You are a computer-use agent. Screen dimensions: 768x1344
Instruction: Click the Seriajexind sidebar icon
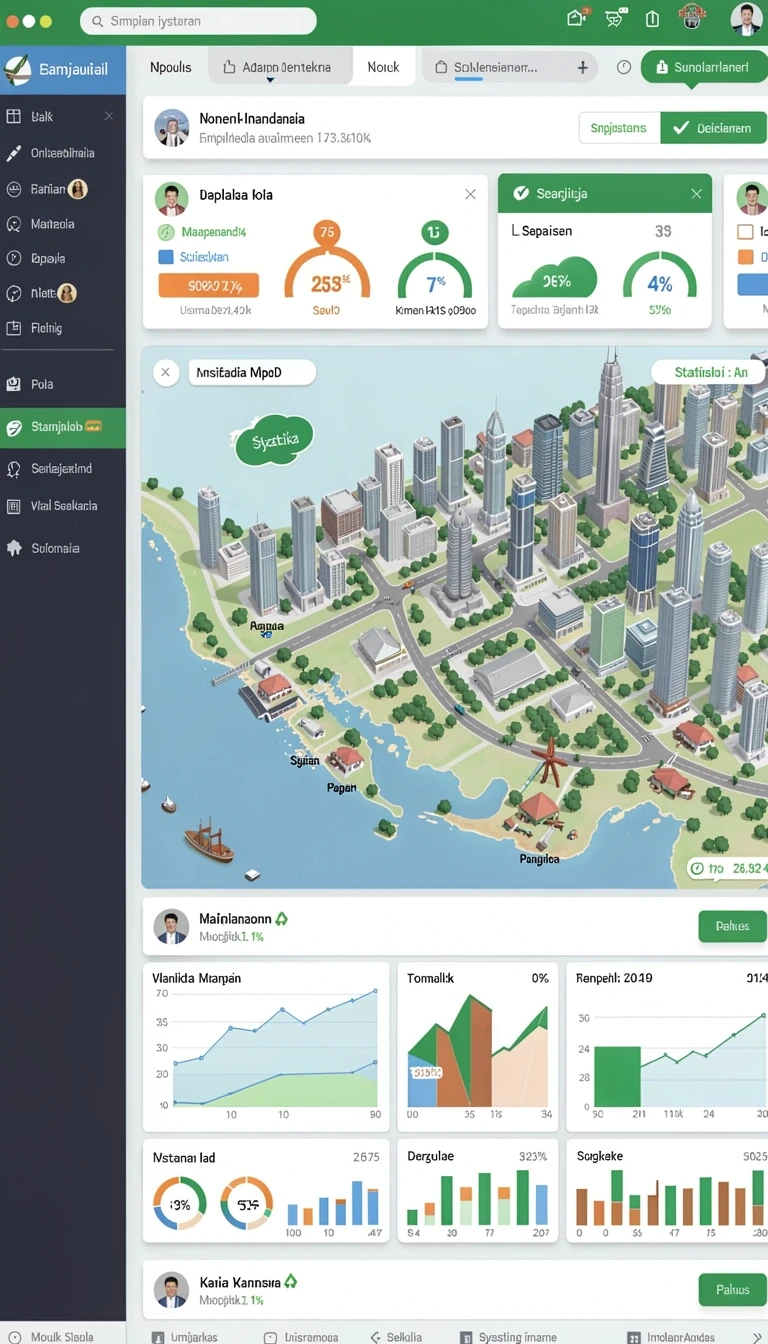click(14, 468)
